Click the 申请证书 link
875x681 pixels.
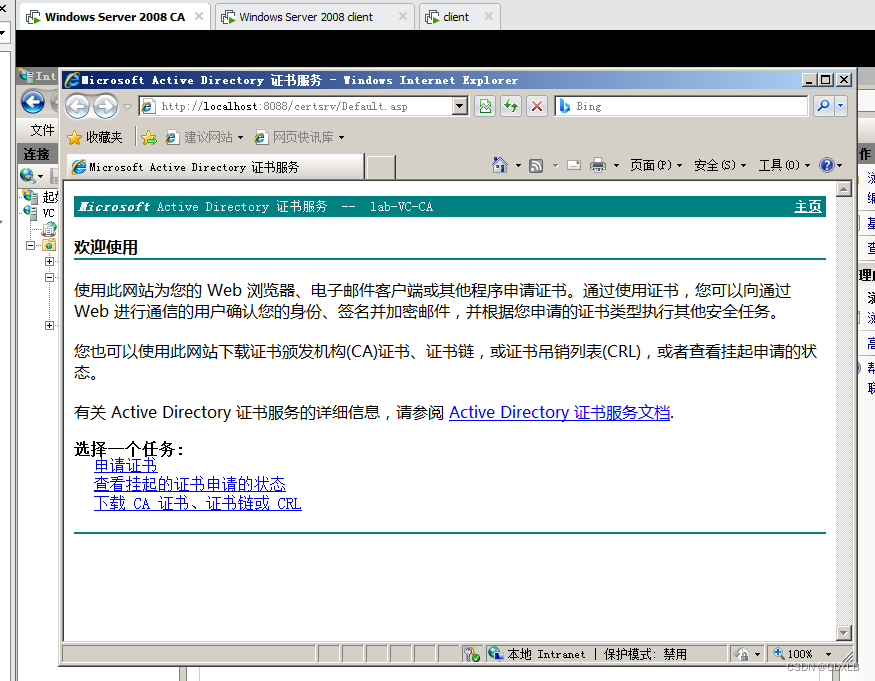(126, 466)
